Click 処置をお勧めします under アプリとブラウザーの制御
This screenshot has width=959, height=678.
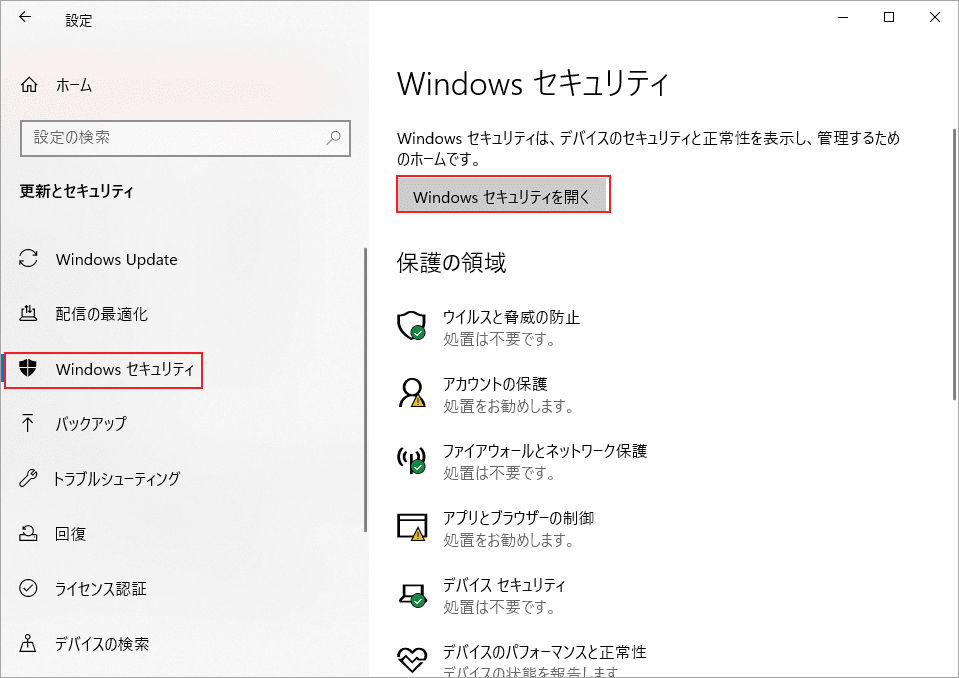(508, 540)
